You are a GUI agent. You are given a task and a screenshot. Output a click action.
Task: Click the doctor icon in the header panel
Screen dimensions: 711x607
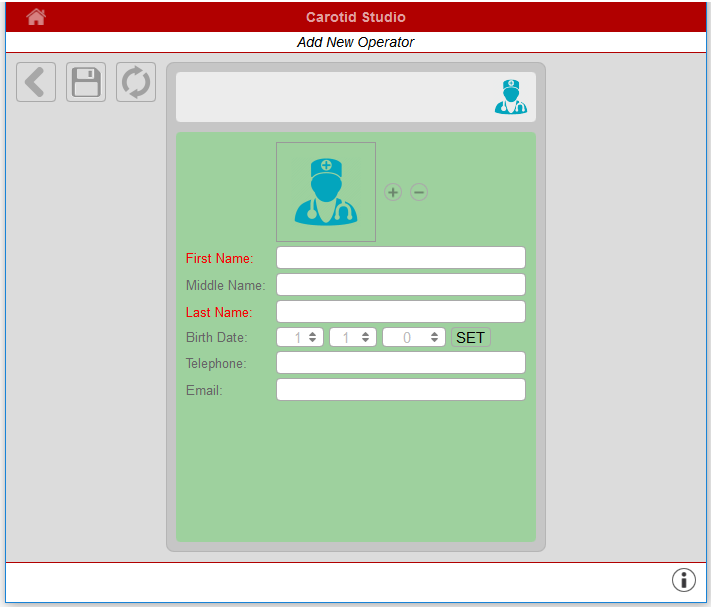tap(511, 97)
